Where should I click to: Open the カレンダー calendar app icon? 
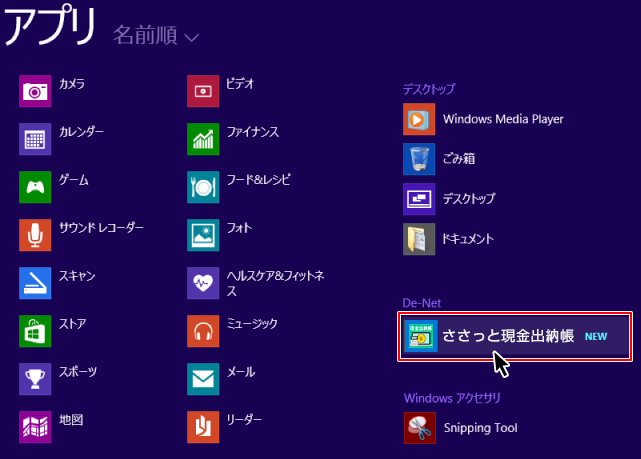tap(35, 139)
